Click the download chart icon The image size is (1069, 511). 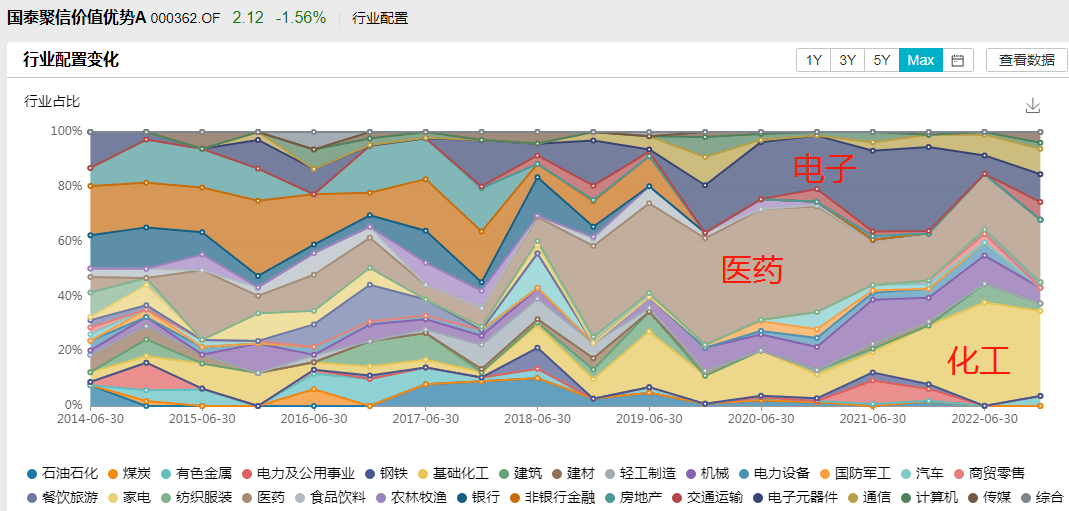point(1033,106)
